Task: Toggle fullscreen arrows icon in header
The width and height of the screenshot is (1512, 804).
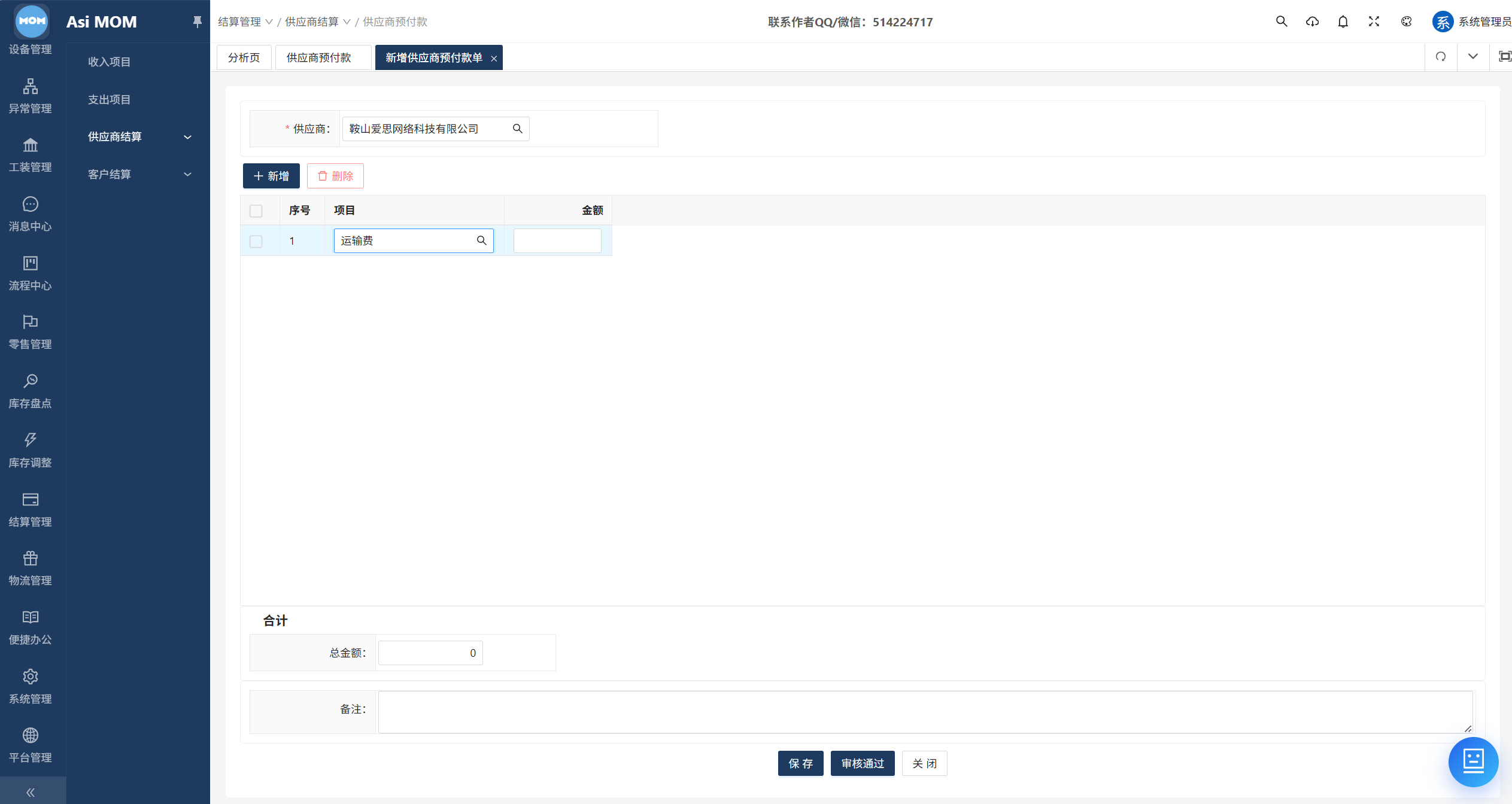Action: (1374, 22)
